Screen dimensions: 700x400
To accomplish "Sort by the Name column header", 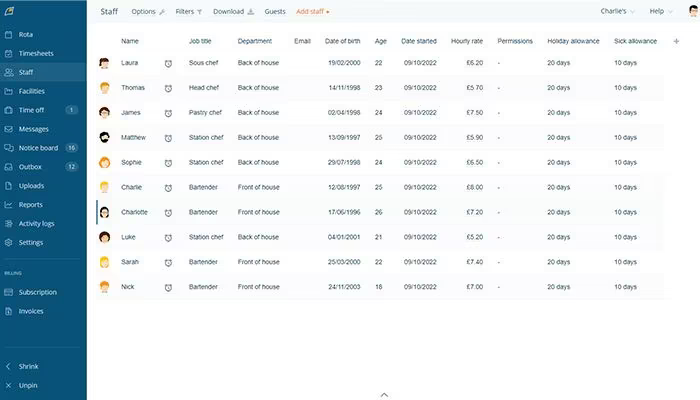I will click(130, 41).
